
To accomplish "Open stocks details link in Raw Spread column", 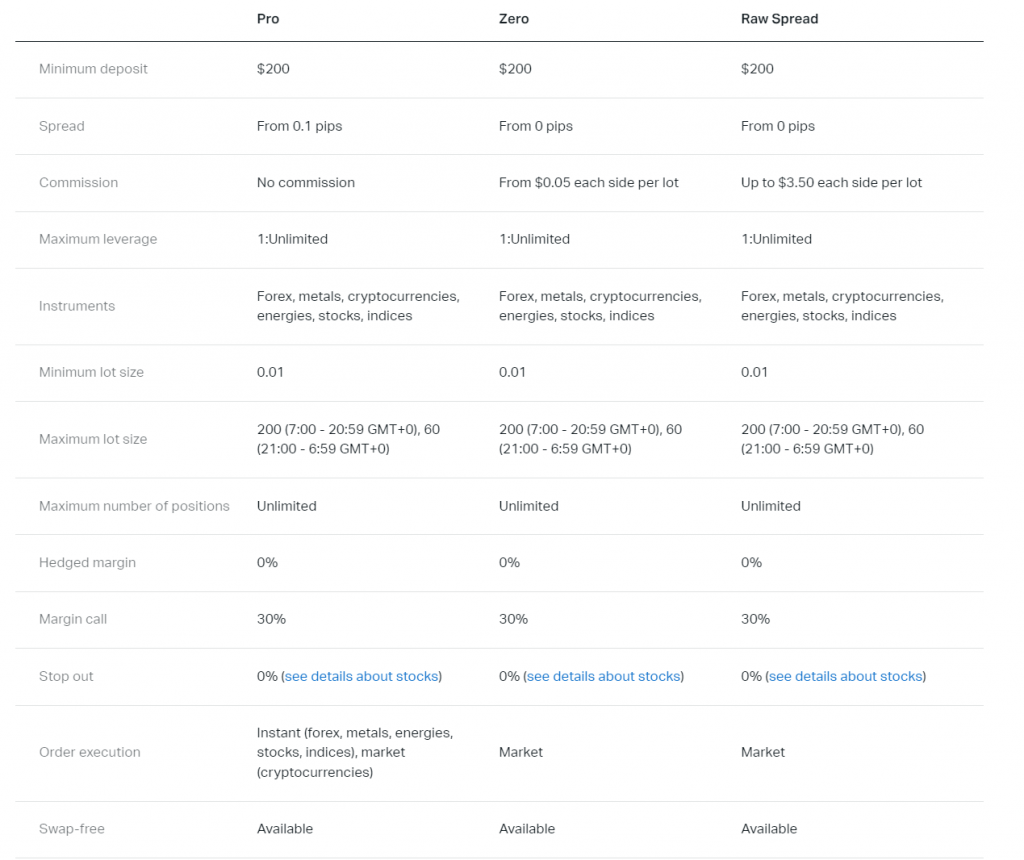I will point(845,677).
